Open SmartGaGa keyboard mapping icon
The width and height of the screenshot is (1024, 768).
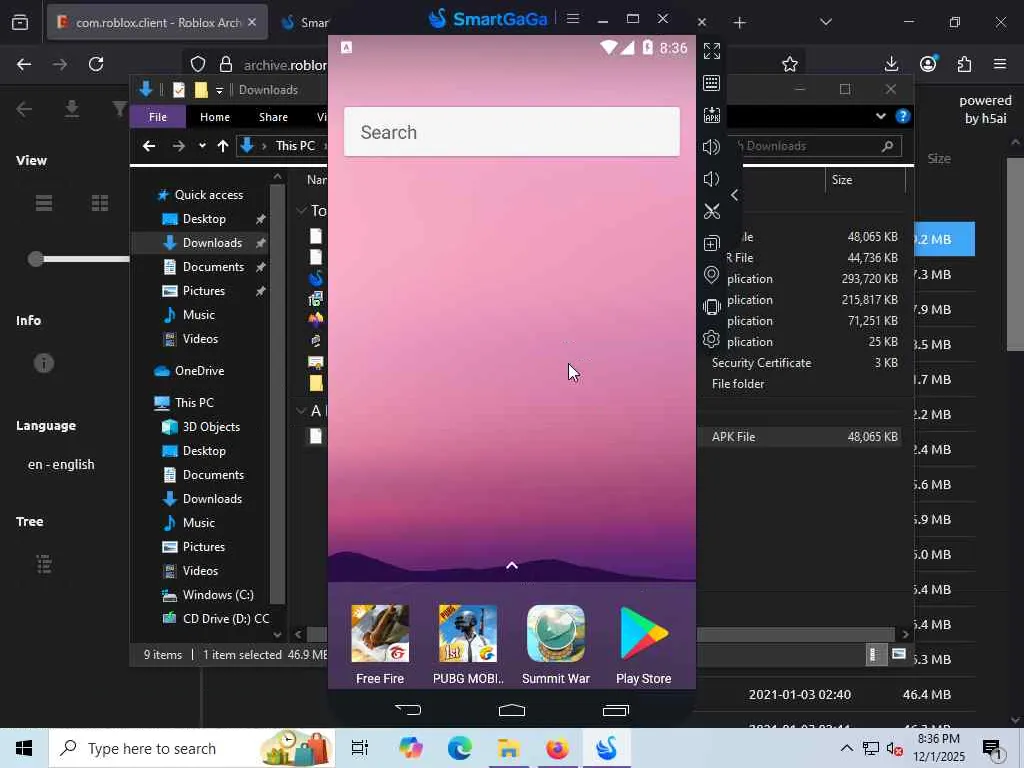point(711,83)
